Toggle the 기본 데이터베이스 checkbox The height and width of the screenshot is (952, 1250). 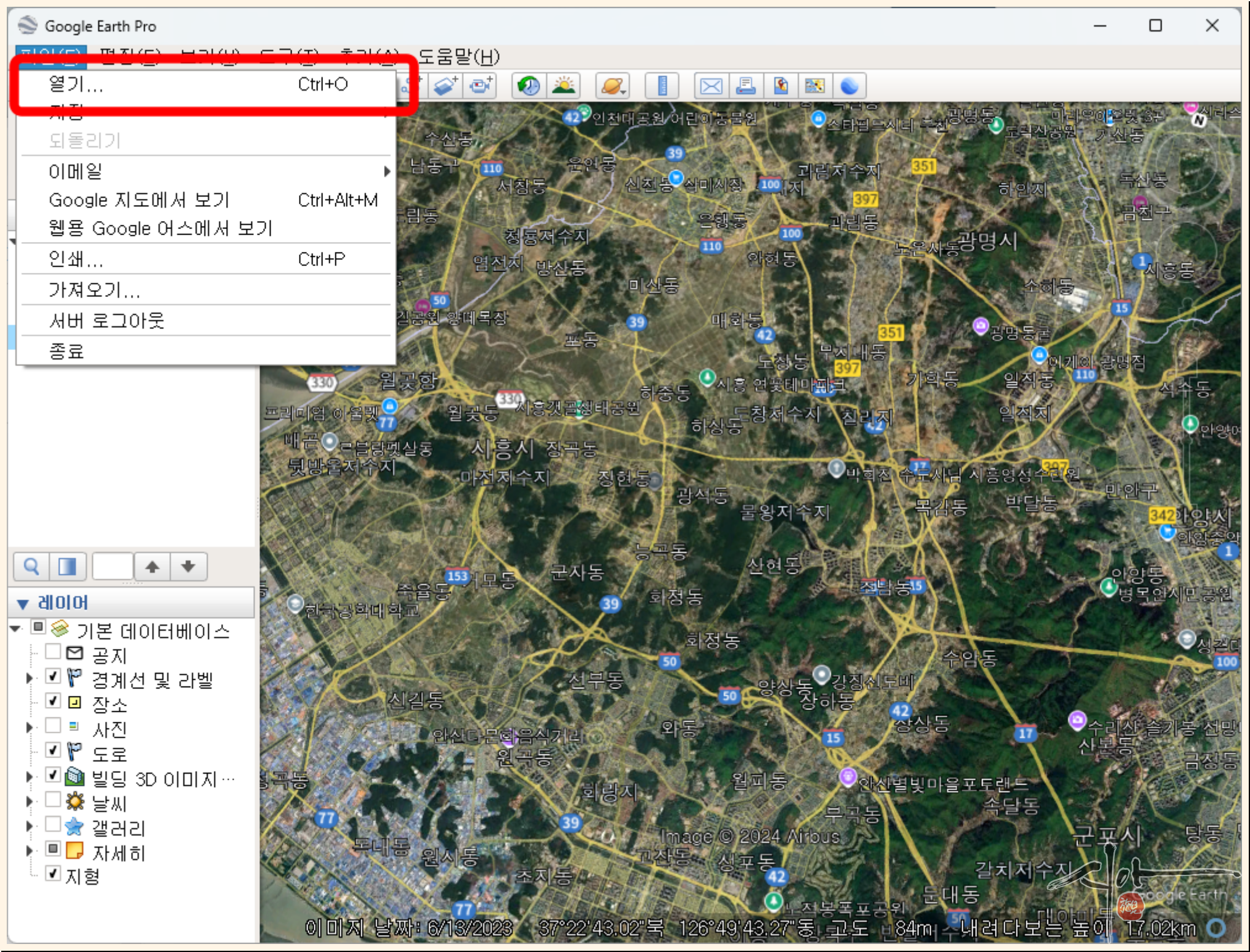click(x=38, y=627)
